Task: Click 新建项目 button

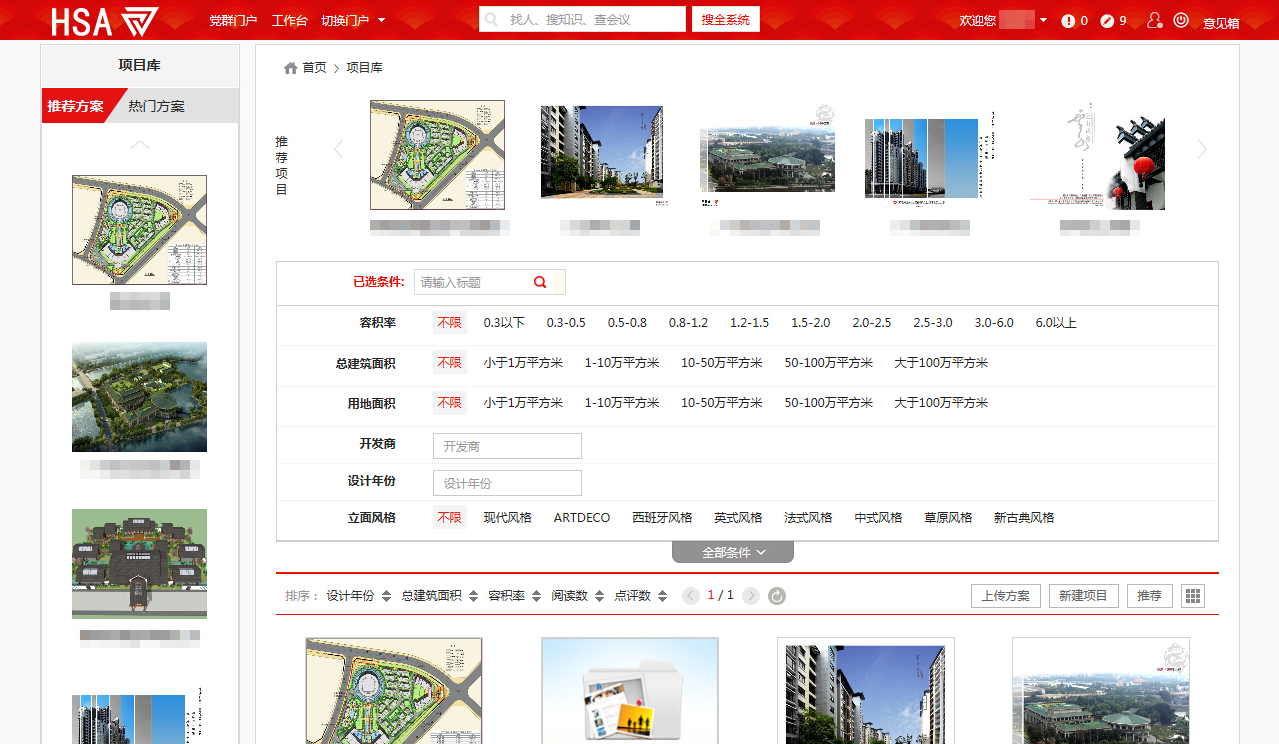Action: tap(1084, 596)
